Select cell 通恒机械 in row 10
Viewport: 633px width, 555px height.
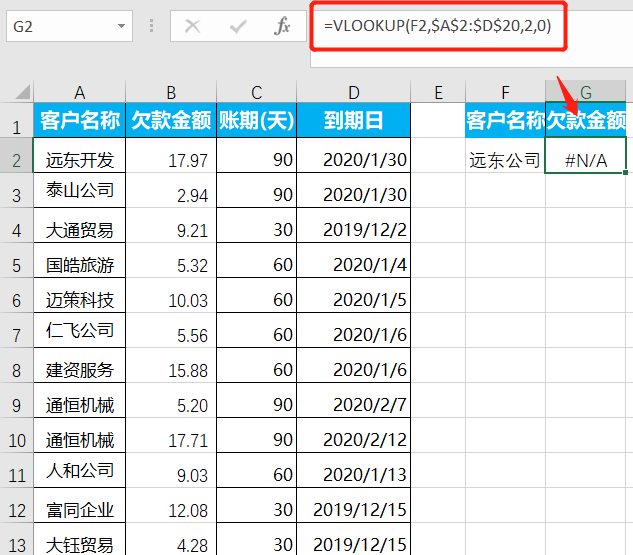coord(80,435)
